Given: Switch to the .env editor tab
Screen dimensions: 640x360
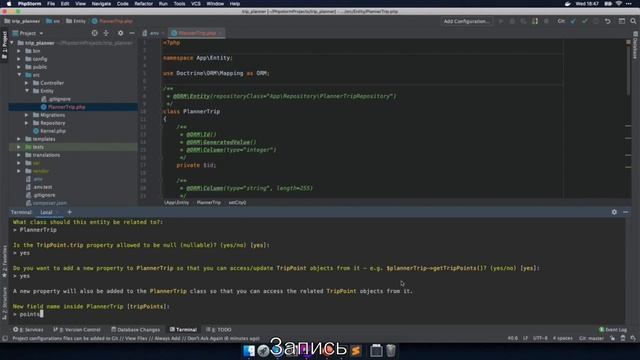Looking at the screenshot, I should tap(153, 33).
